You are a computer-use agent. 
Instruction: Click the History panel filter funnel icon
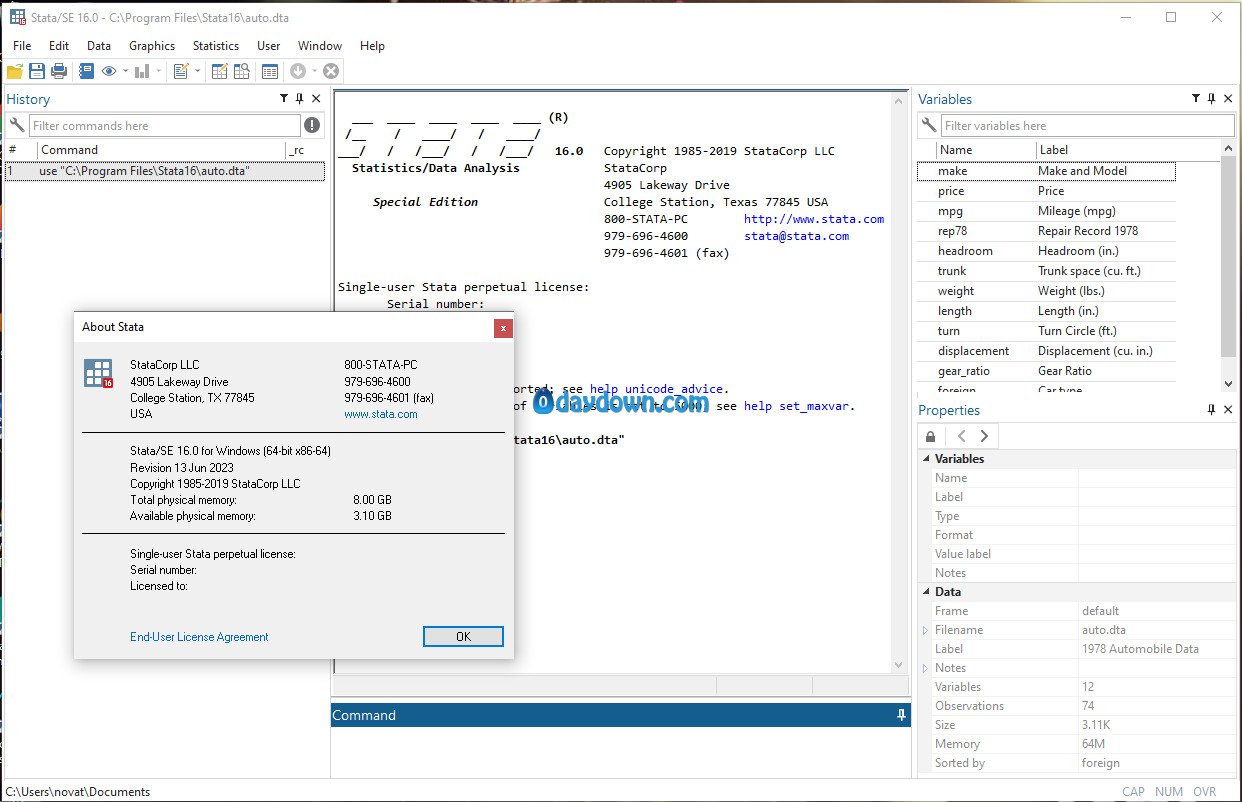[285, 99]
